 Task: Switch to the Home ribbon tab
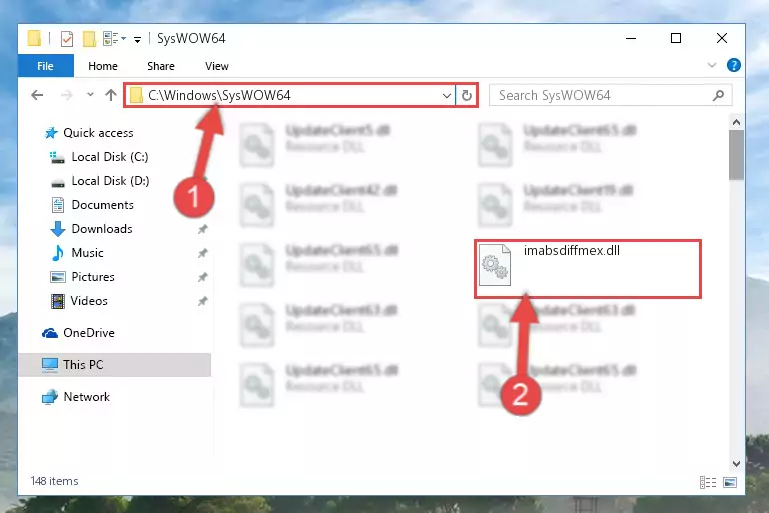(103, 66)
